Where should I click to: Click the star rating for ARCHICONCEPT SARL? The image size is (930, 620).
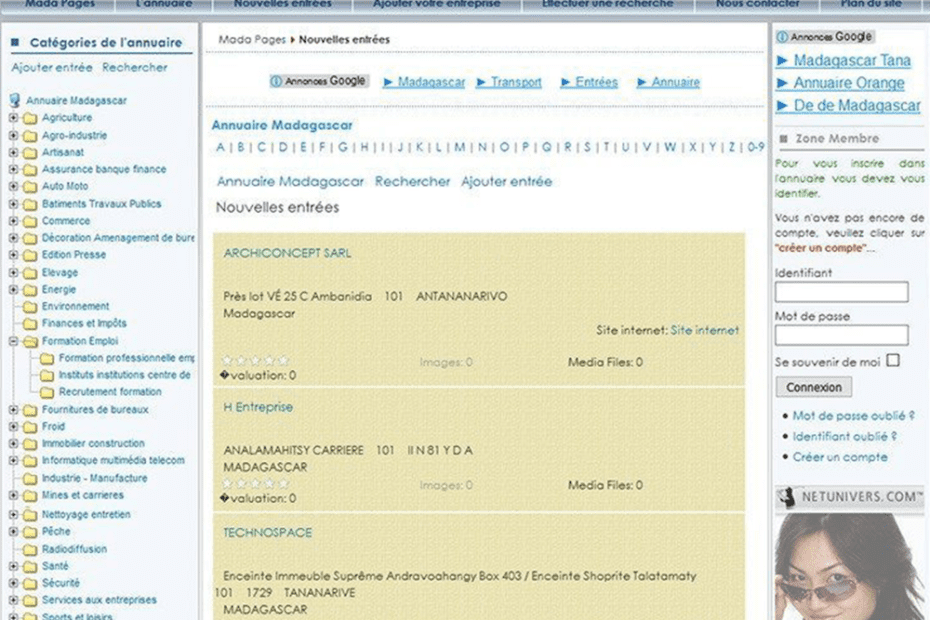click(x=255, y=360)
